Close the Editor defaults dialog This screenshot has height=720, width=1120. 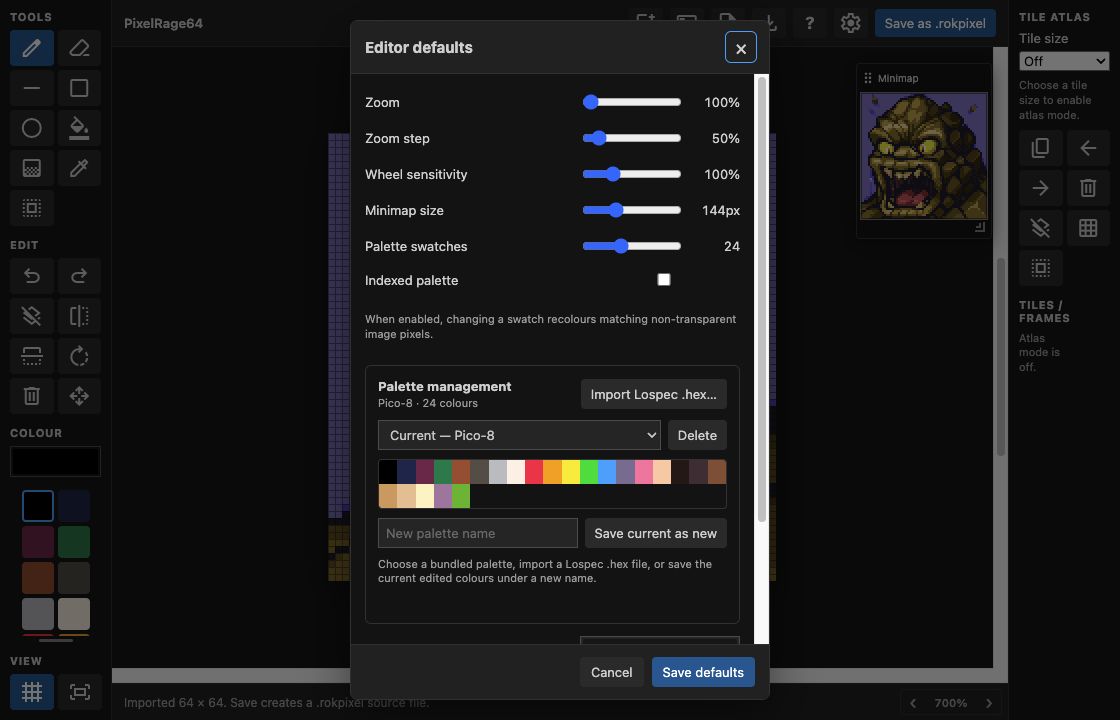click(x=741, y=48)
